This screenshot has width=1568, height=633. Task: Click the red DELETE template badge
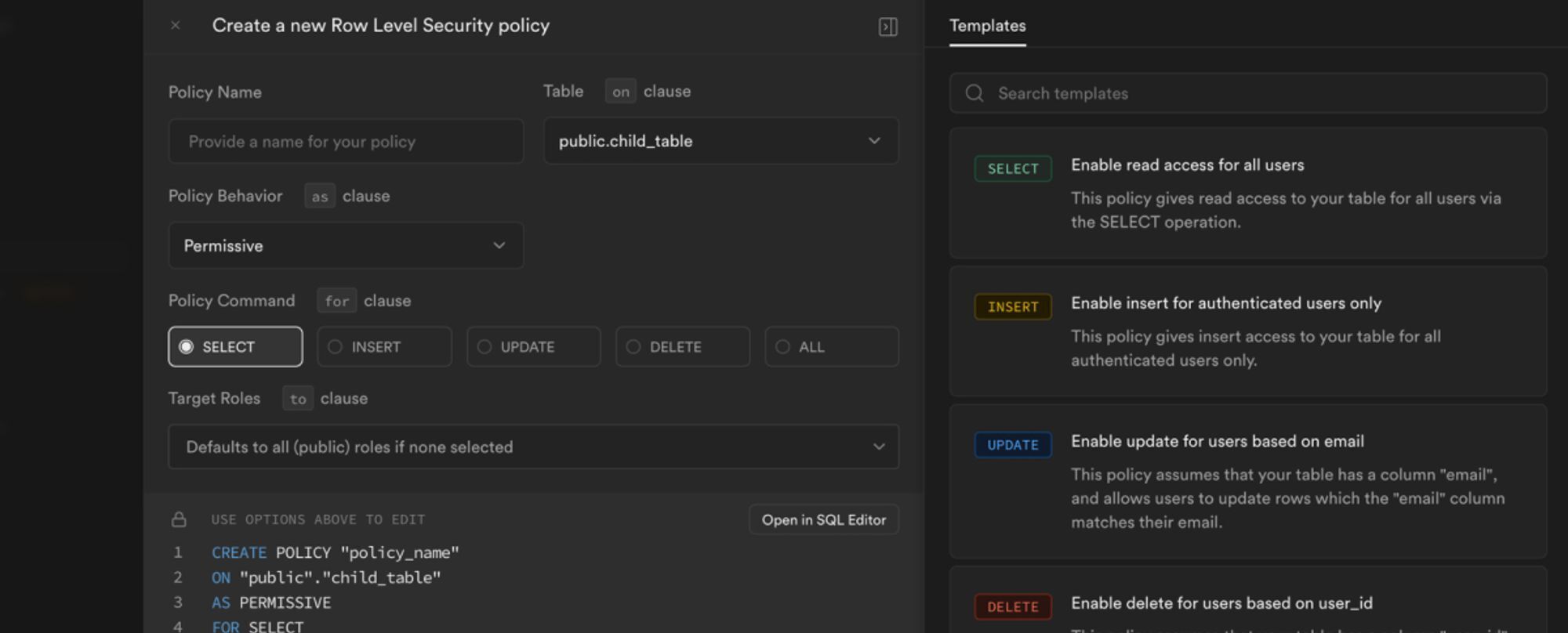[1012, 606]
